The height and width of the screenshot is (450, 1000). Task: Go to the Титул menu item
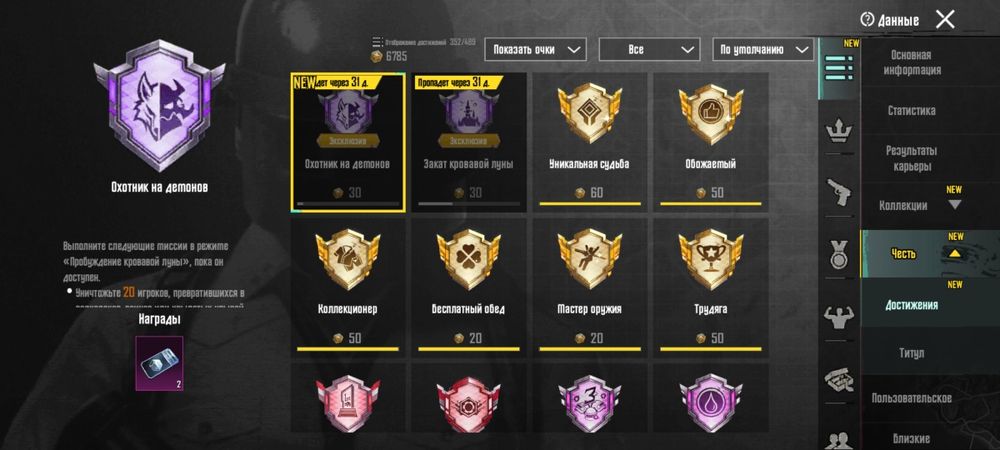911,352
